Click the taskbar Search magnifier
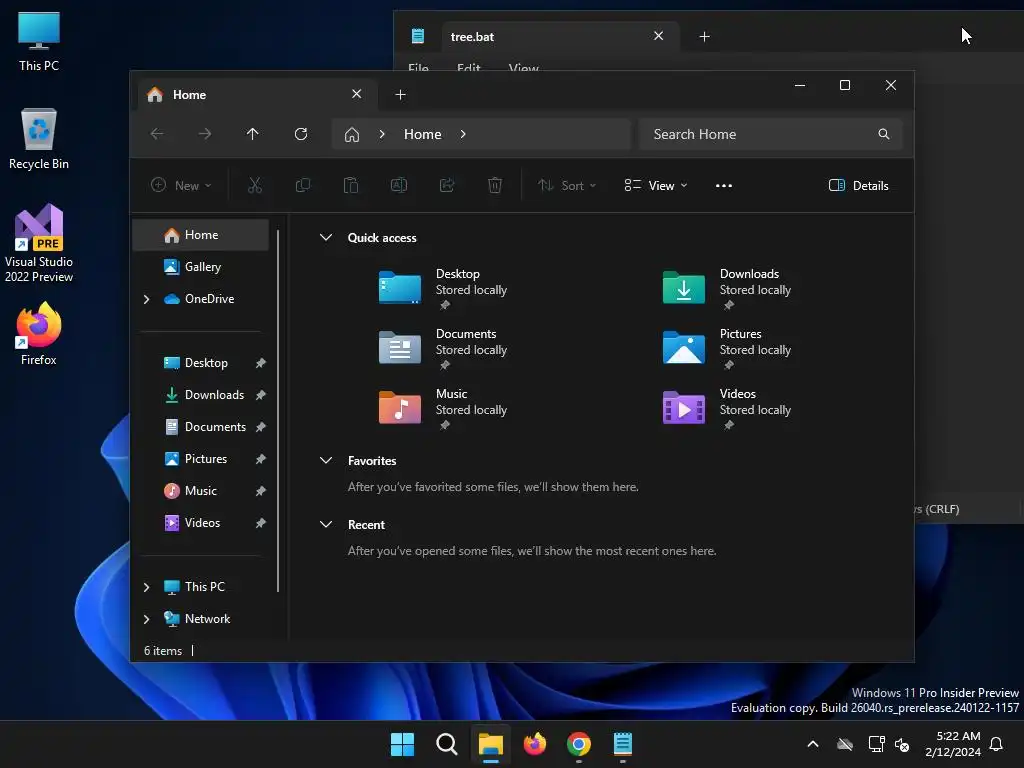The width and height of the screenshot is (1024, 768). (x=447, y=744)
